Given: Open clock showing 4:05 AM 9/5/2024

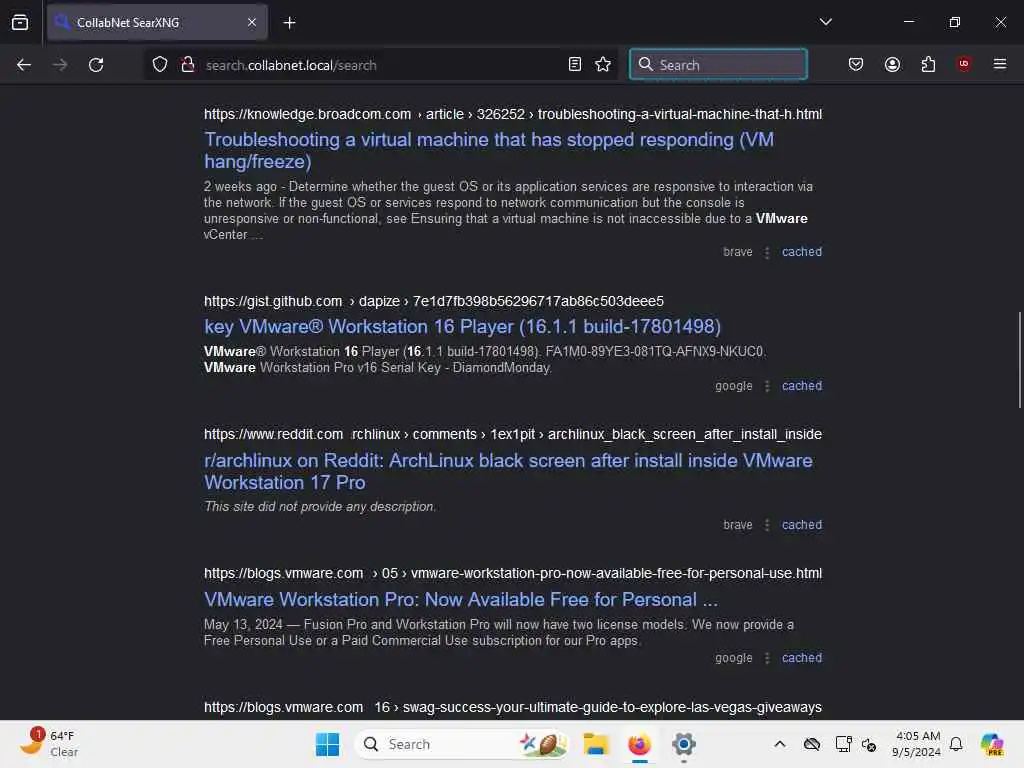Looking at the screenshot, I should 917,744.
